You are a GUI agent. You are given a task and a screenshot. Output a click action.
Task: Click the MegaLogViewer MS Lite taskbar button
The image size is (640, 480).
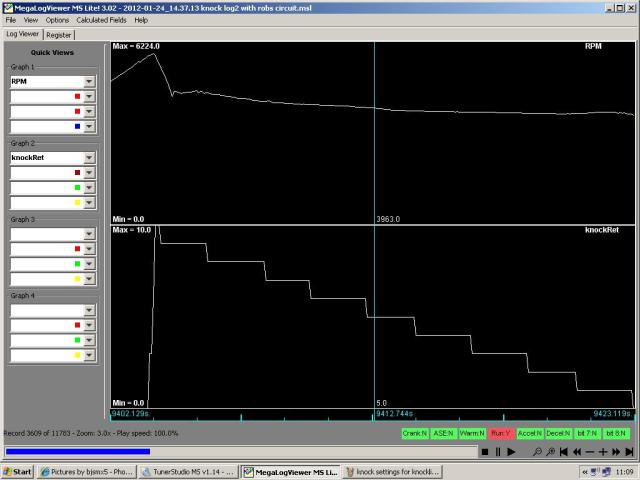(291, 472)
